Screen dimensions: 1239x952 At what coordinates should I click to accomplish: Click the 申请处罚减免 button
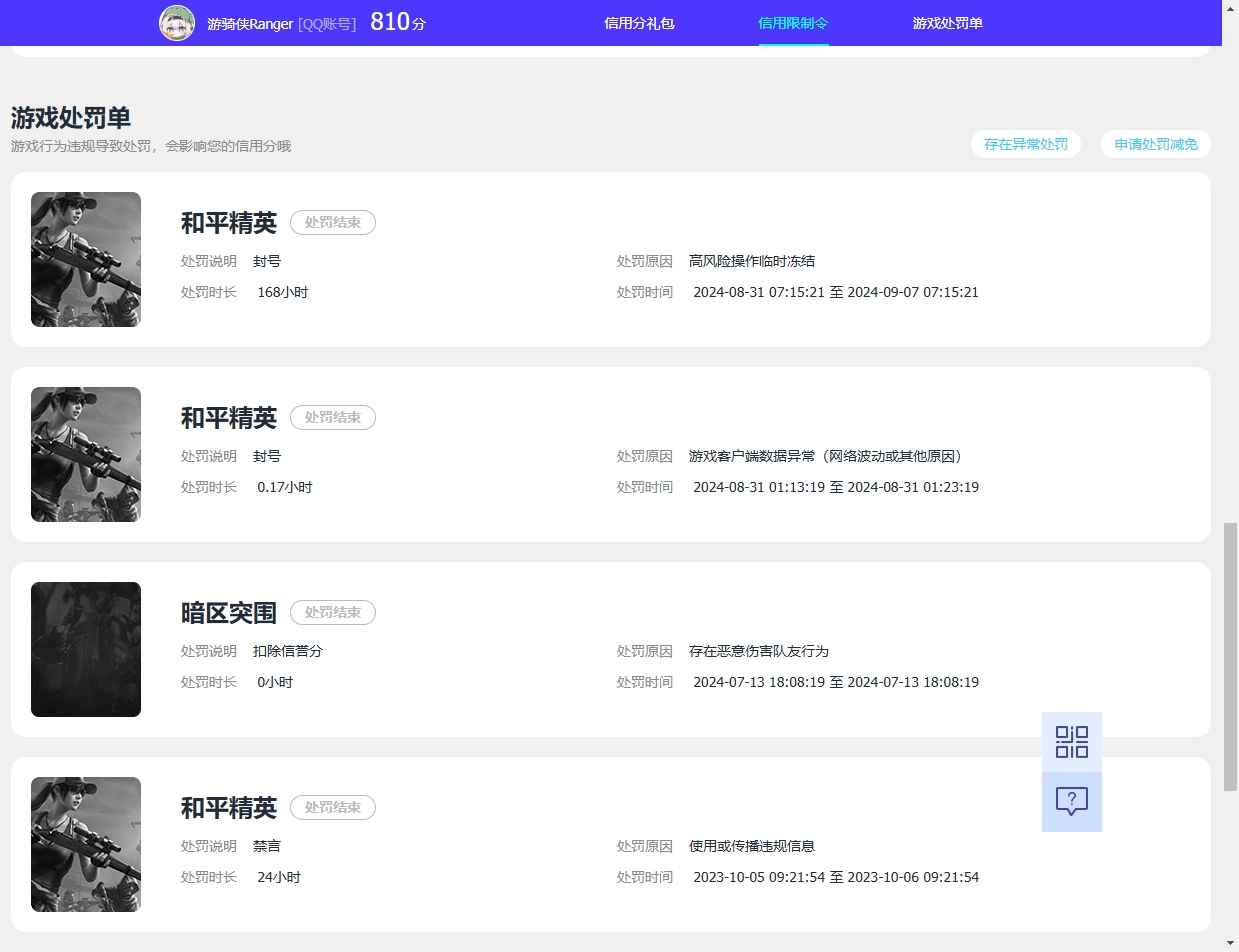point(1156,144)
